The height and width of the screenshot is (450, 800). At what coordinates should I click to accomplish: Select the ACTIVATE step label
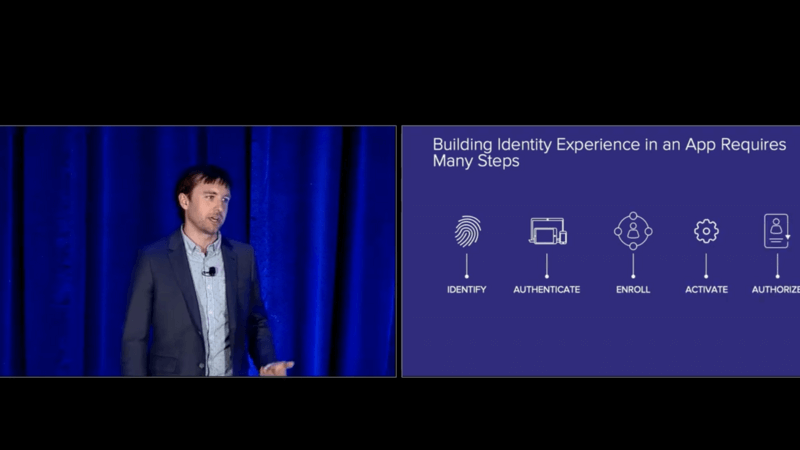706,290
